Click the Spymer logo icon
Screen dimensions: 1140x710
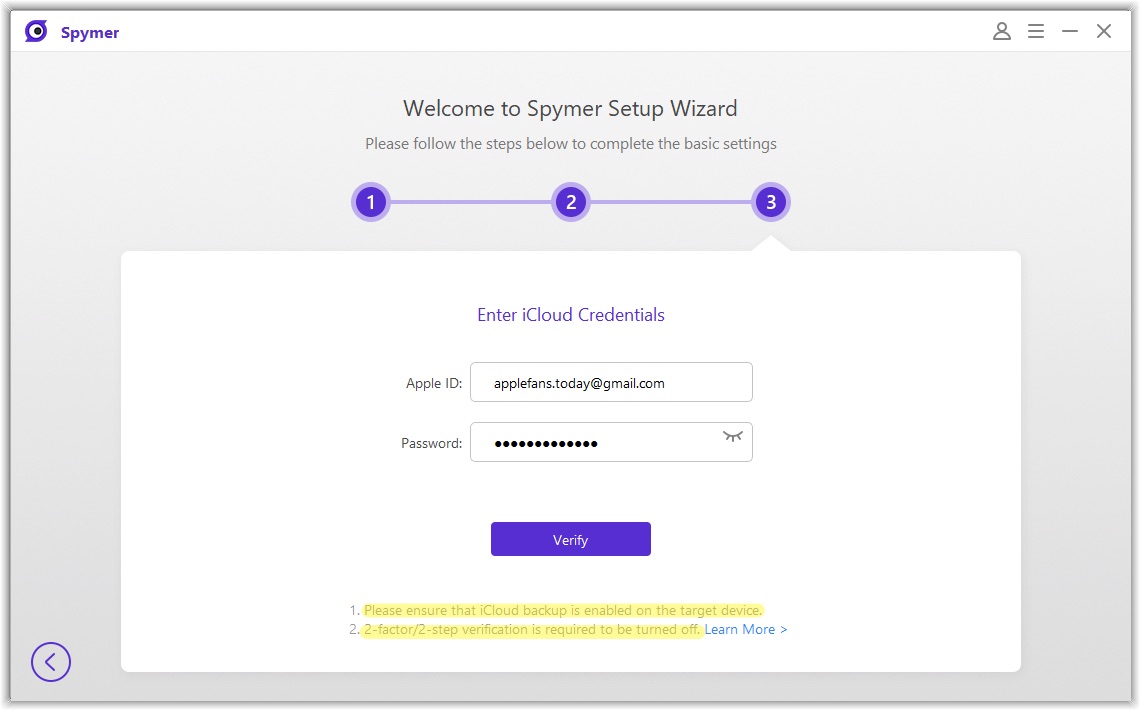[36, 31]
